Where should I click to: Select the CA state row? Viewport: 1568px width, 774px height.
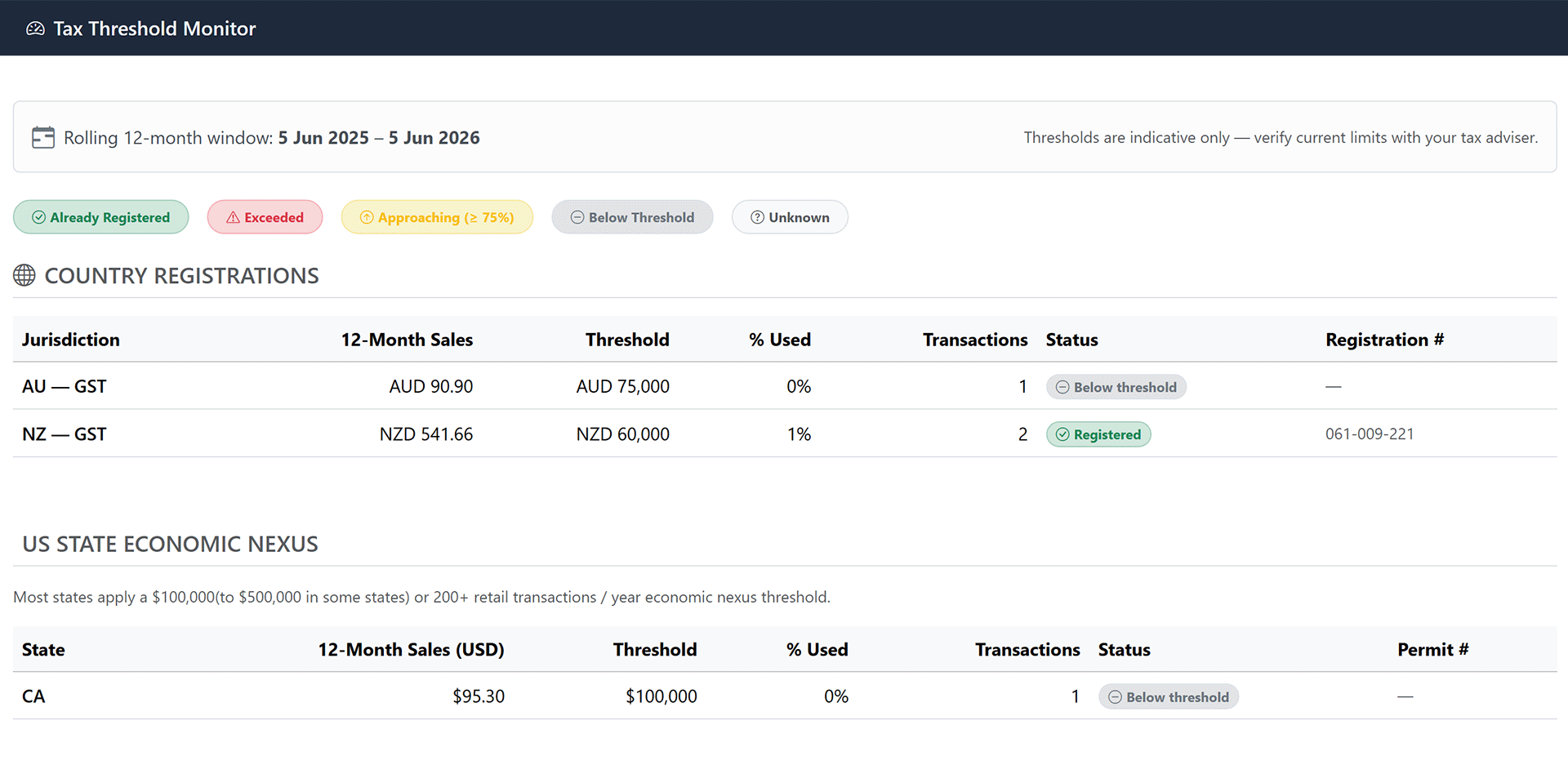tap(785, 696)
